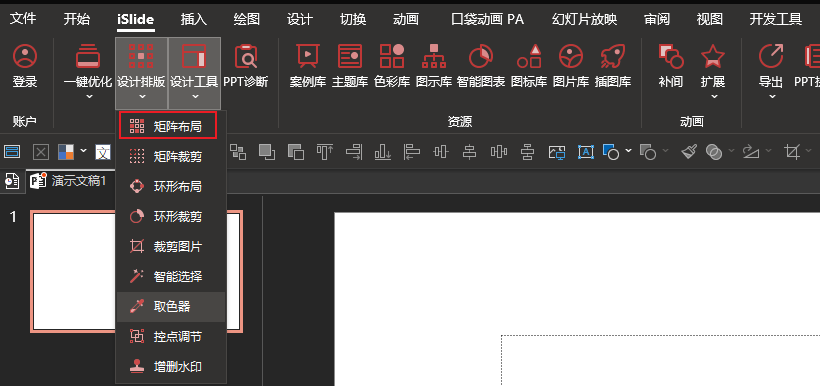Image resolution: width=820 pixels, height=386 pixels.
Task: Select 裁剪图片 menu entry
Action: click(170, 246)
